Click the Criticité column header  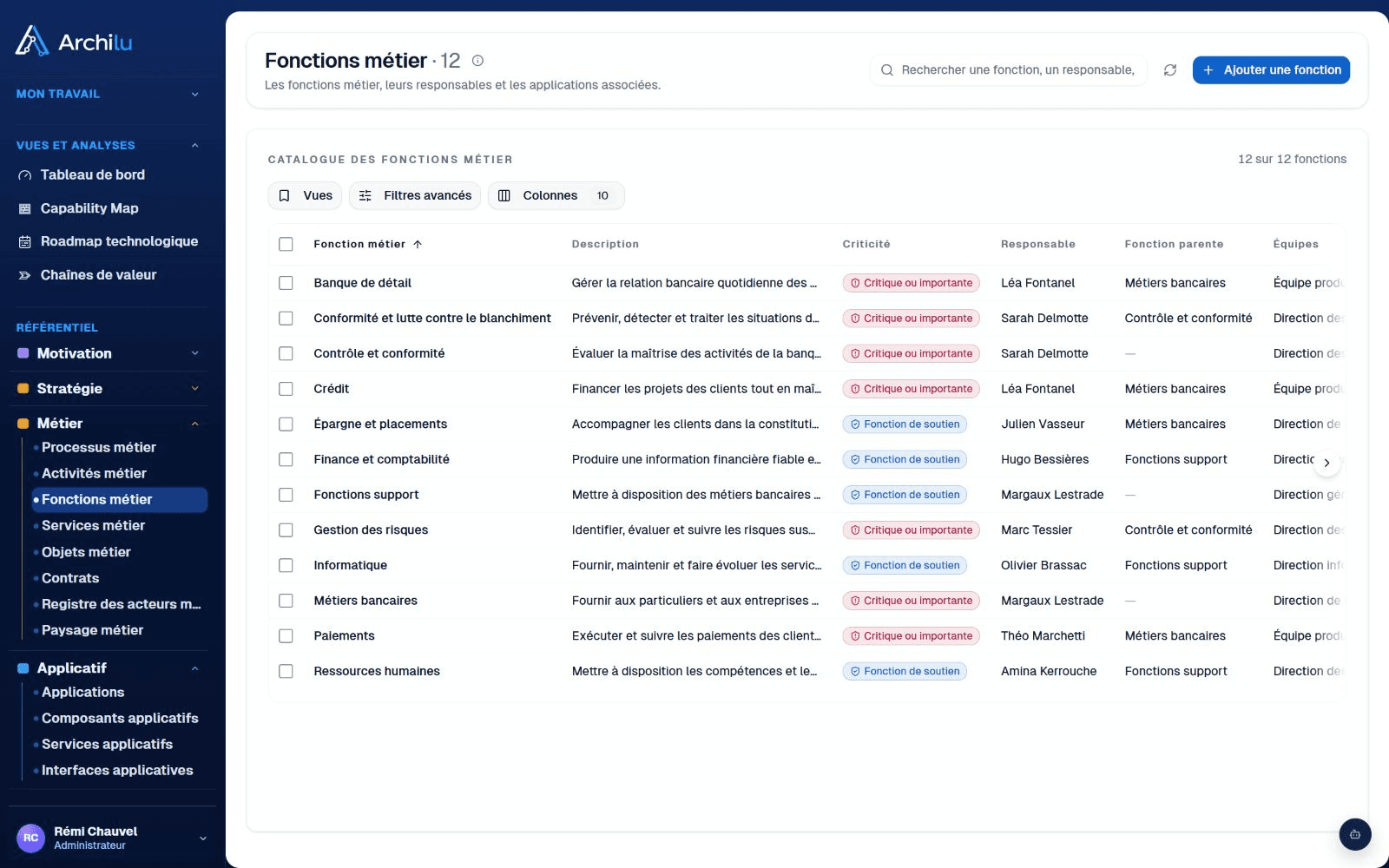point(866,245)
